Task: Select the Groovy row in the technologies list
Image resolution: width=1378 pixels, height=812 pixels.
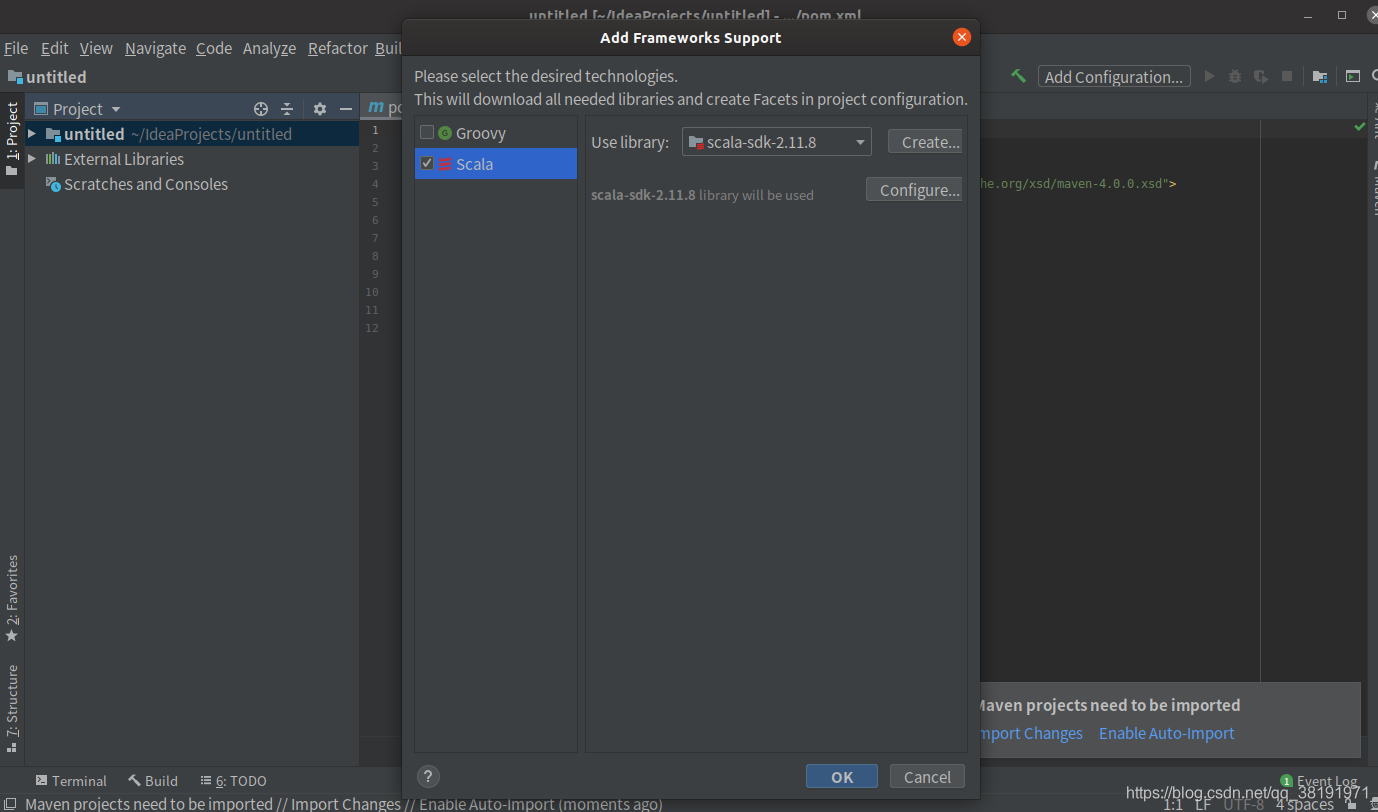Action: click(496, 133)
